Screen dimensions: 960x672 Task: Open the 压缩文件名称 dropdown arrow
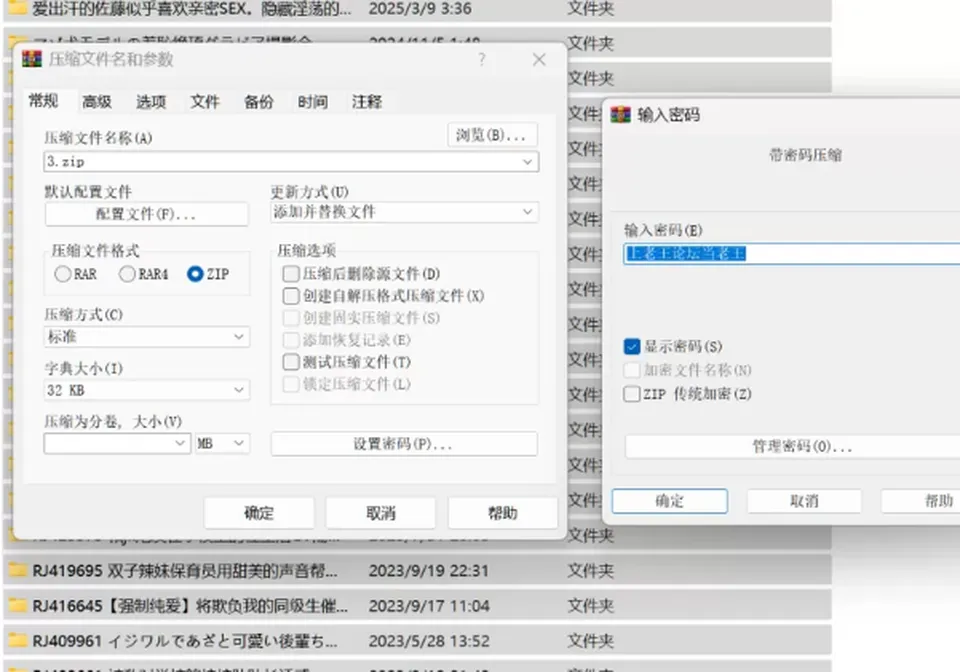pos(527,162)
